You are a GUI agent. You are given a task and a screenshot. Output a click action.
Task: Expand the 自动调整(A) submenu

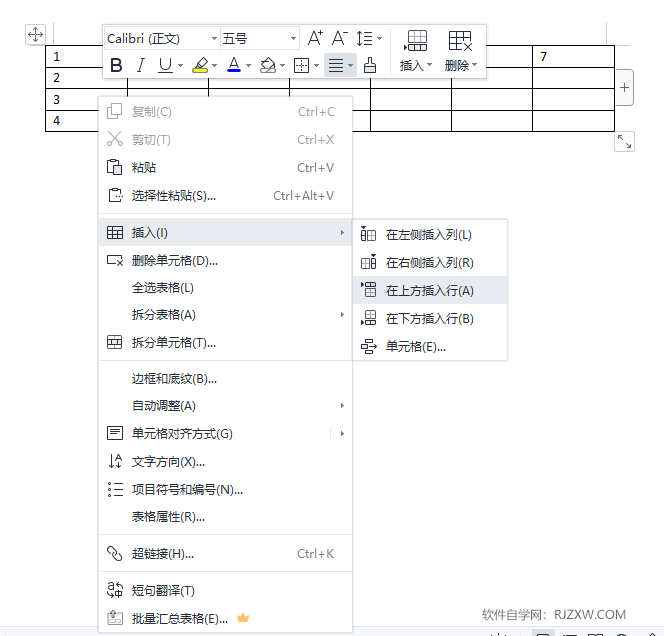[x=225, y=406]
